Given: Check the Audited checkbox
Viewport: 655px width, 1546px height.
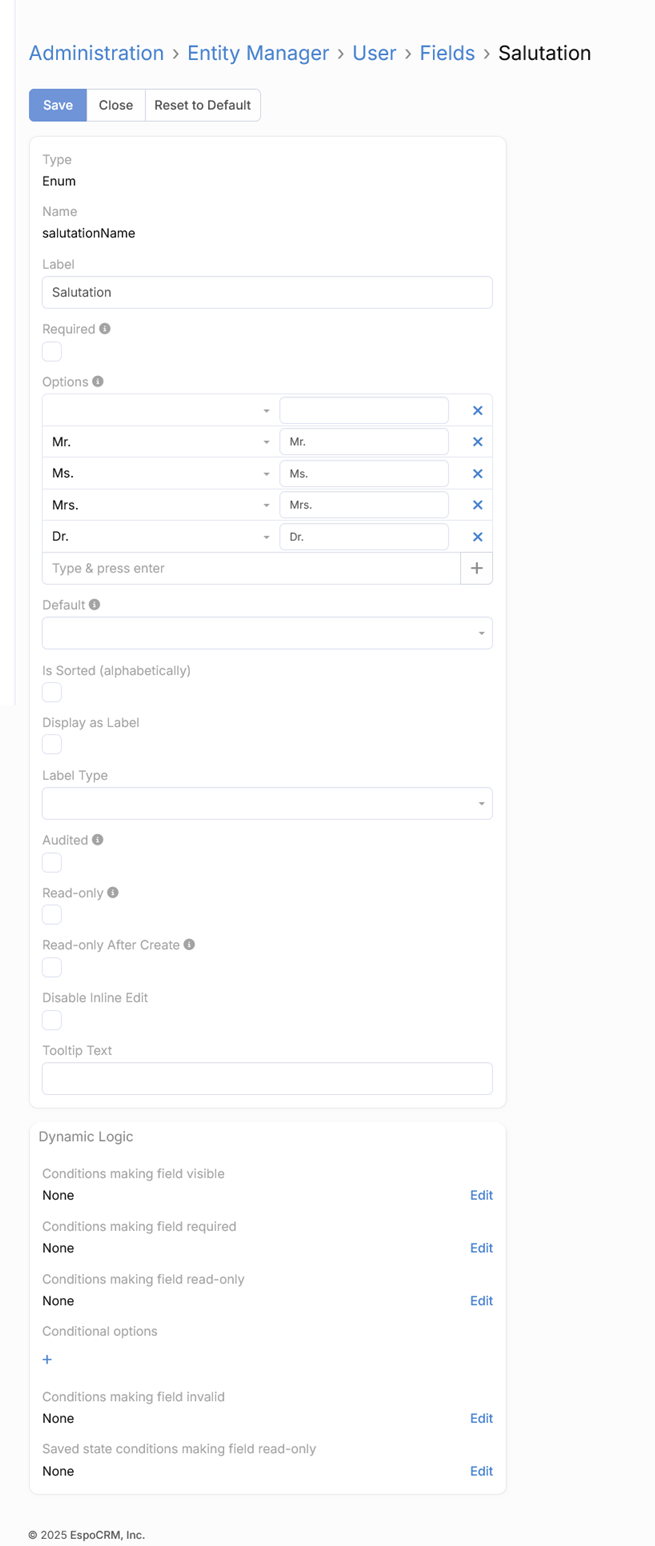Looking at the screenshot, I should coord(52,863).
